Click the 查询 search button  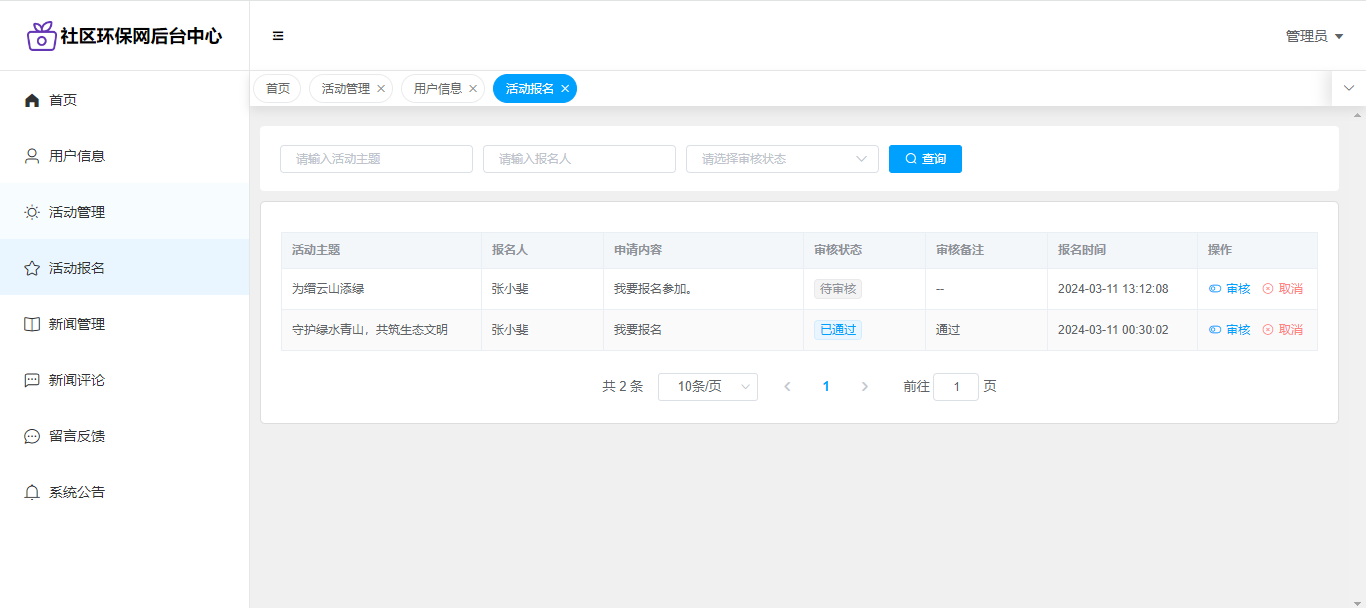pyautogui.click(x=925, y=159)
